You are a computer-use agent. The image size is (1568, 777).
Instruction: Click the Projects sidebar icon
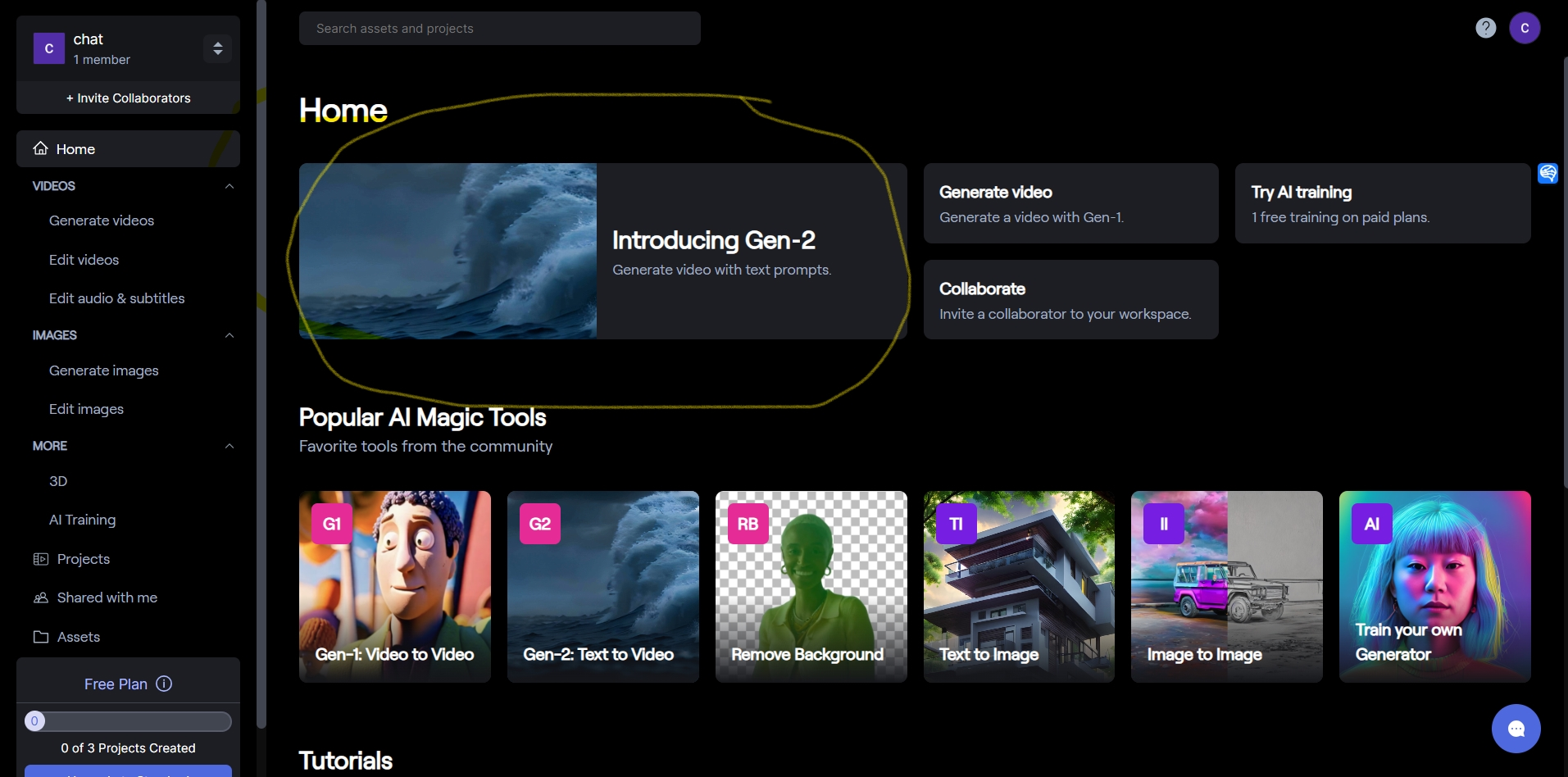[41, 559]
